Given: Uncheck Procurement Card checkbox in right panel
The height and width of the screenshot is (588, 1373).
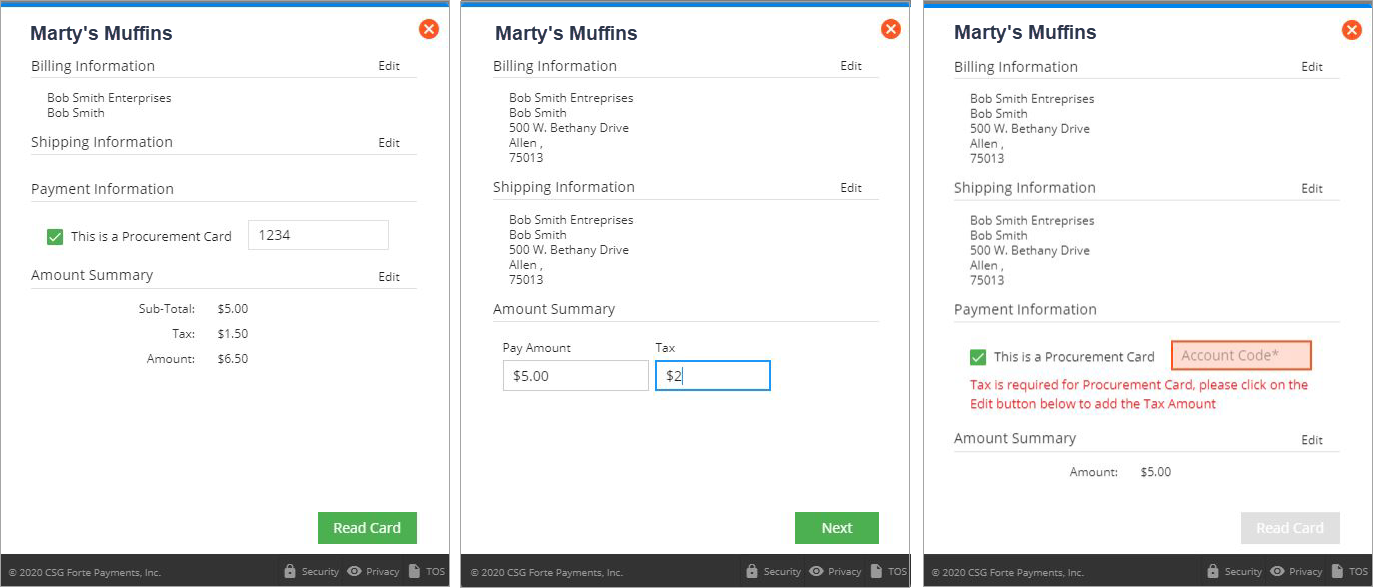Looking at the screenshot, I should coord(978,357).
